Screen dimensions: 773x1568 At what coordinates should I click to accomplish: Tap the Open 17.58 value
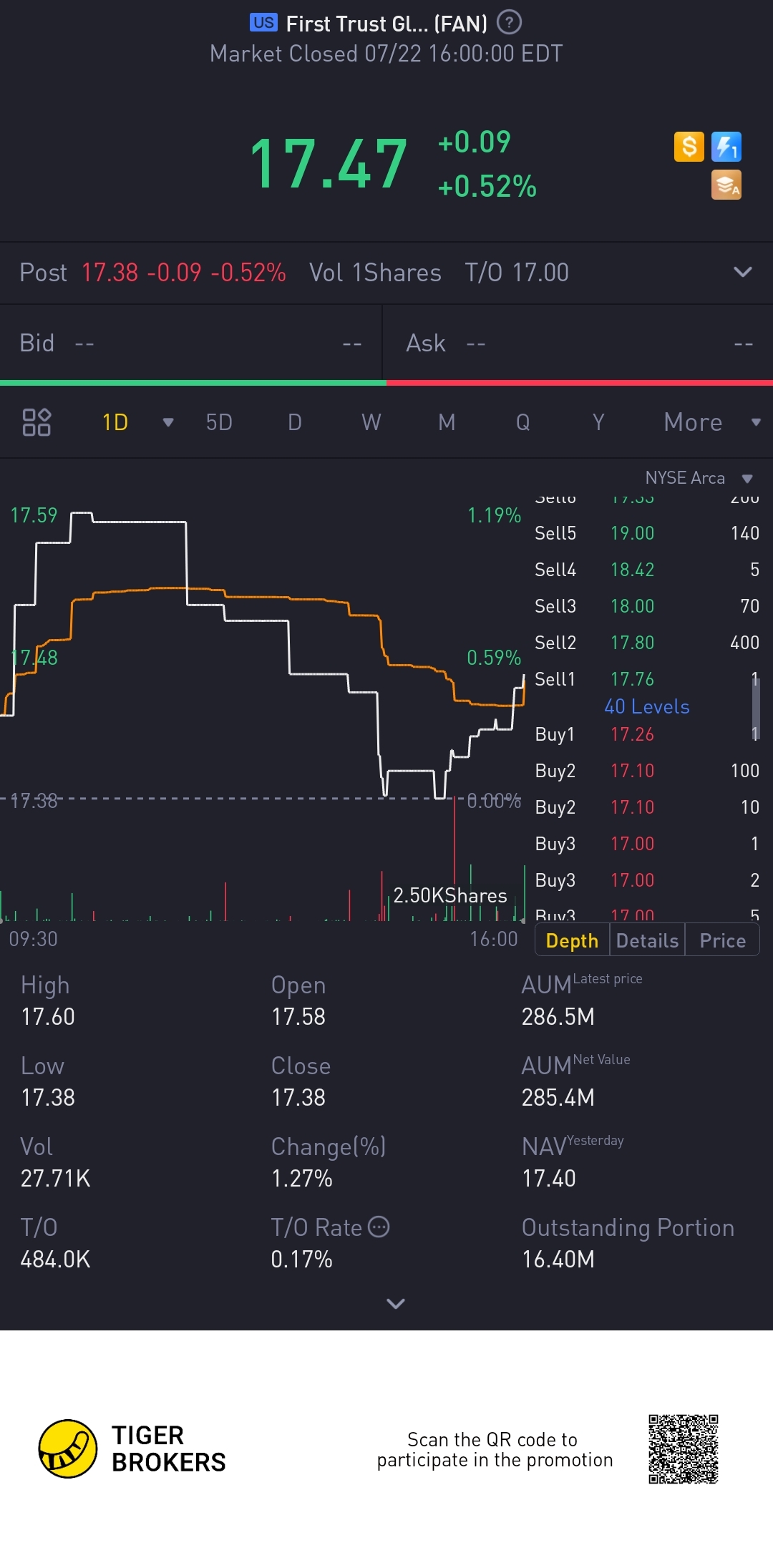[298, 1017]
